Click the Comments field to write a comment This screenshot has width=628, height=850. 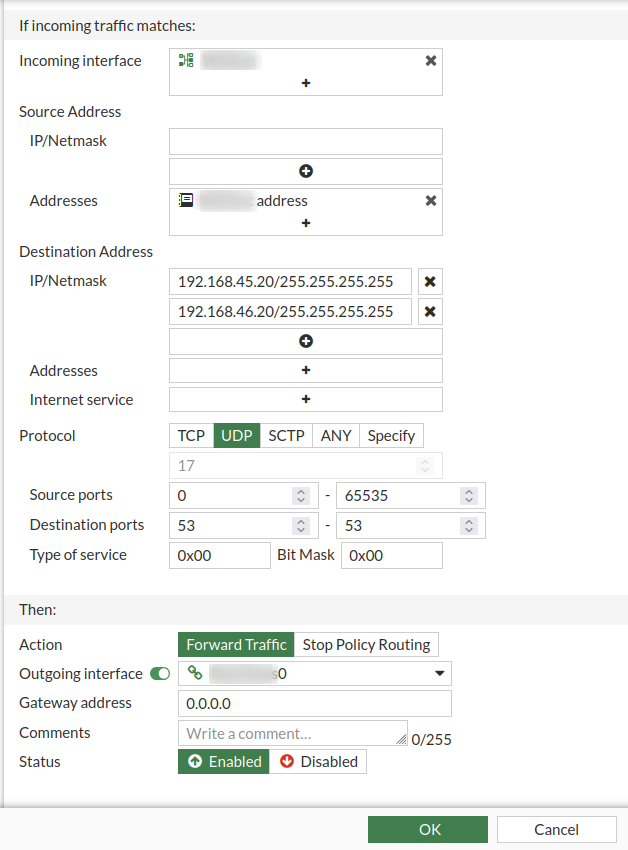[x=292, y=733]
